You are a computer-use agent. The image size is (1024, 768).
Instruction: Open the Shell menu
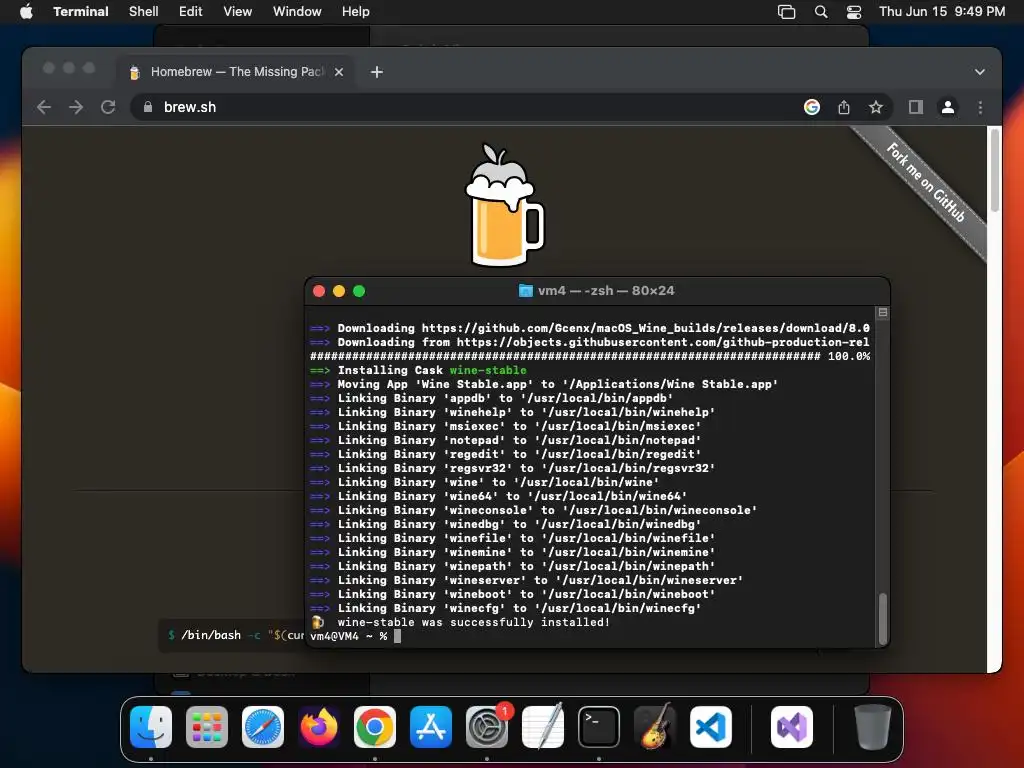(x=143, y=11)
